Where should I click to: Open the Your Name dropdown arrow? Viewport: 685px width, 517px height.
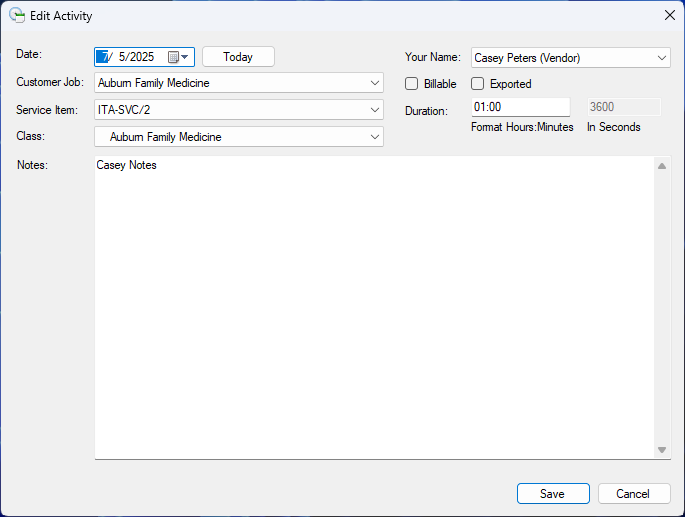(661, 58)
